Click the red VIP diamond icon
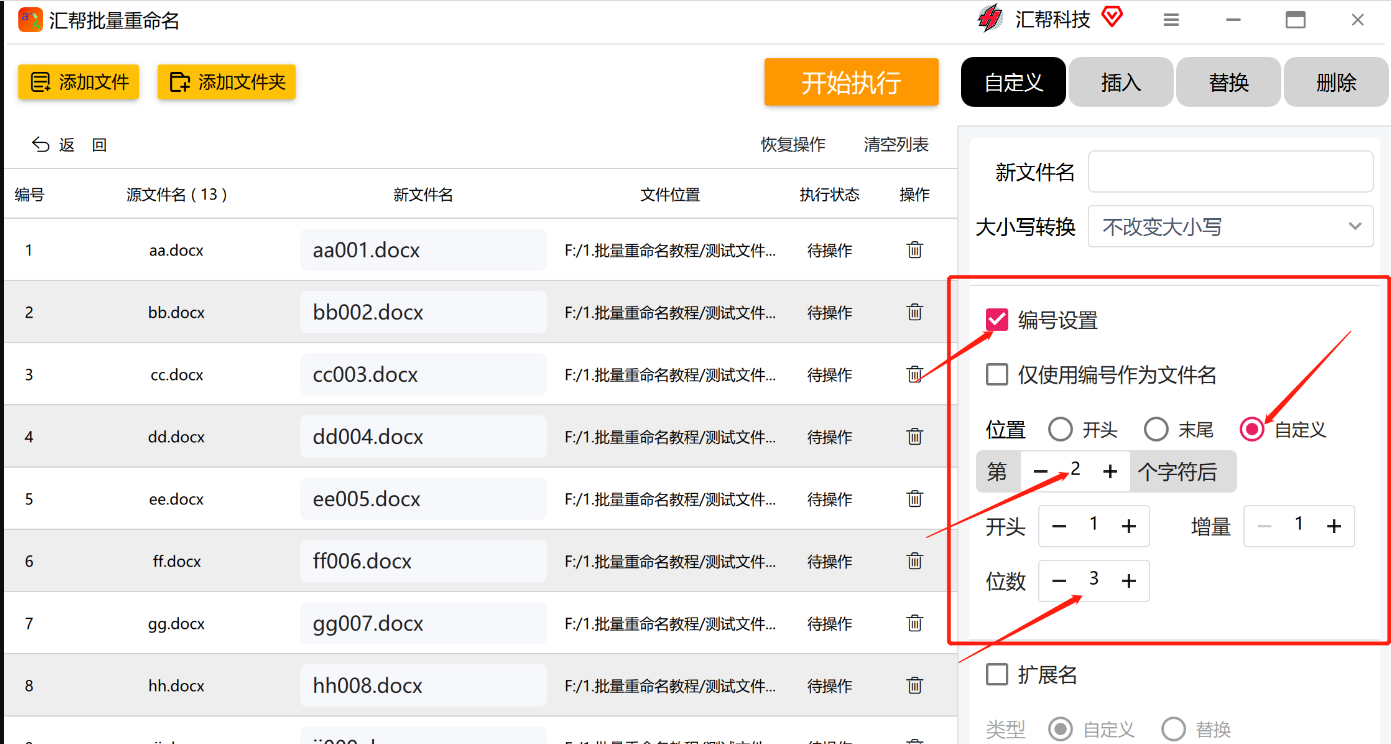 (1111, 17)
